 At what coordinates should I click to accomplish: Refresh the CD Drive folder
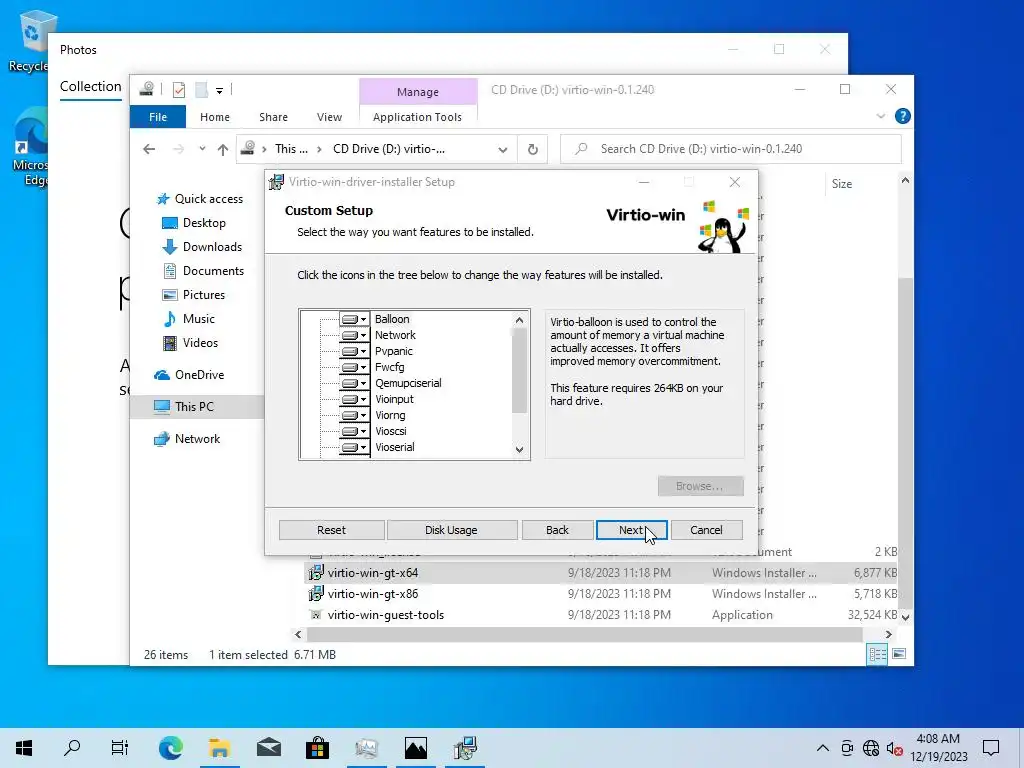click(x=533, y=150)
